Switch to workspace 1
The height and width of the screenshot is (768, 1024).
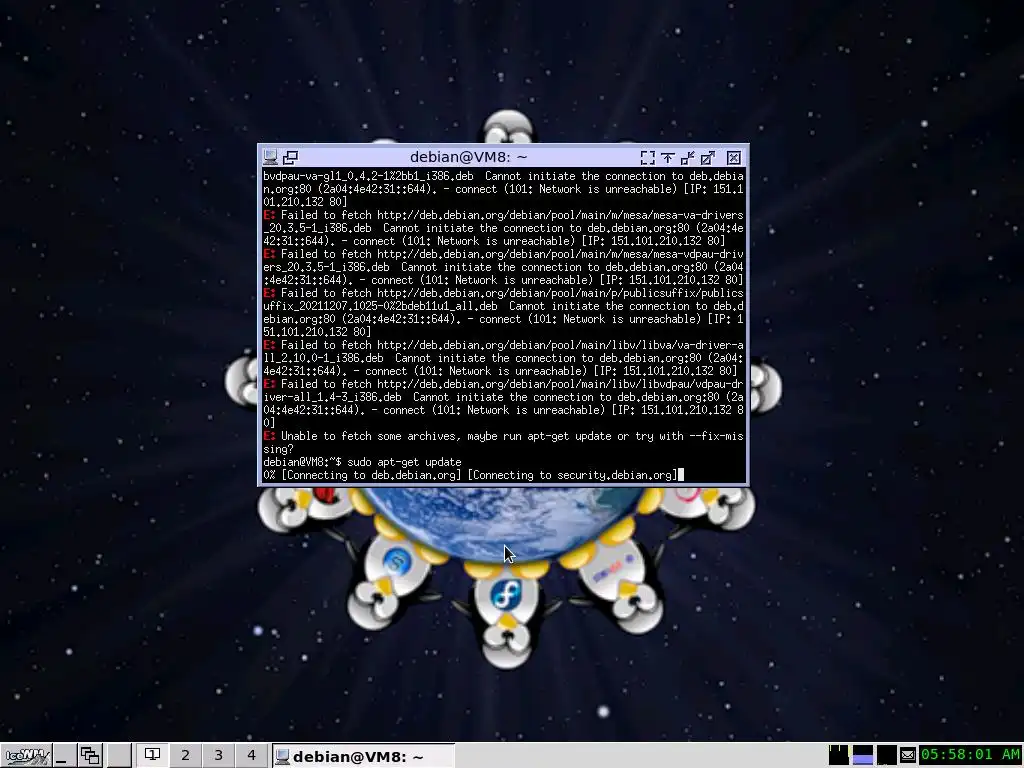[152, 756]
